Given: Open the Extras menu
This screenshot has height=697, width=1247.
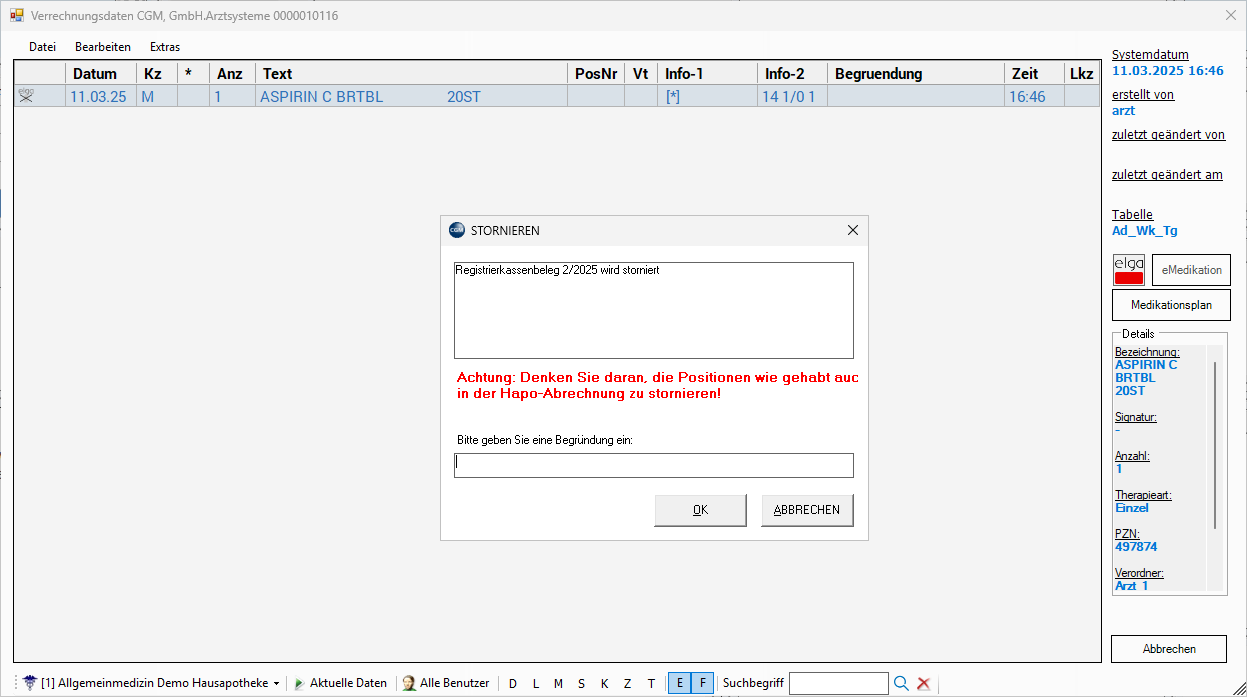Looking at the screenshot, I should (165, 47).
